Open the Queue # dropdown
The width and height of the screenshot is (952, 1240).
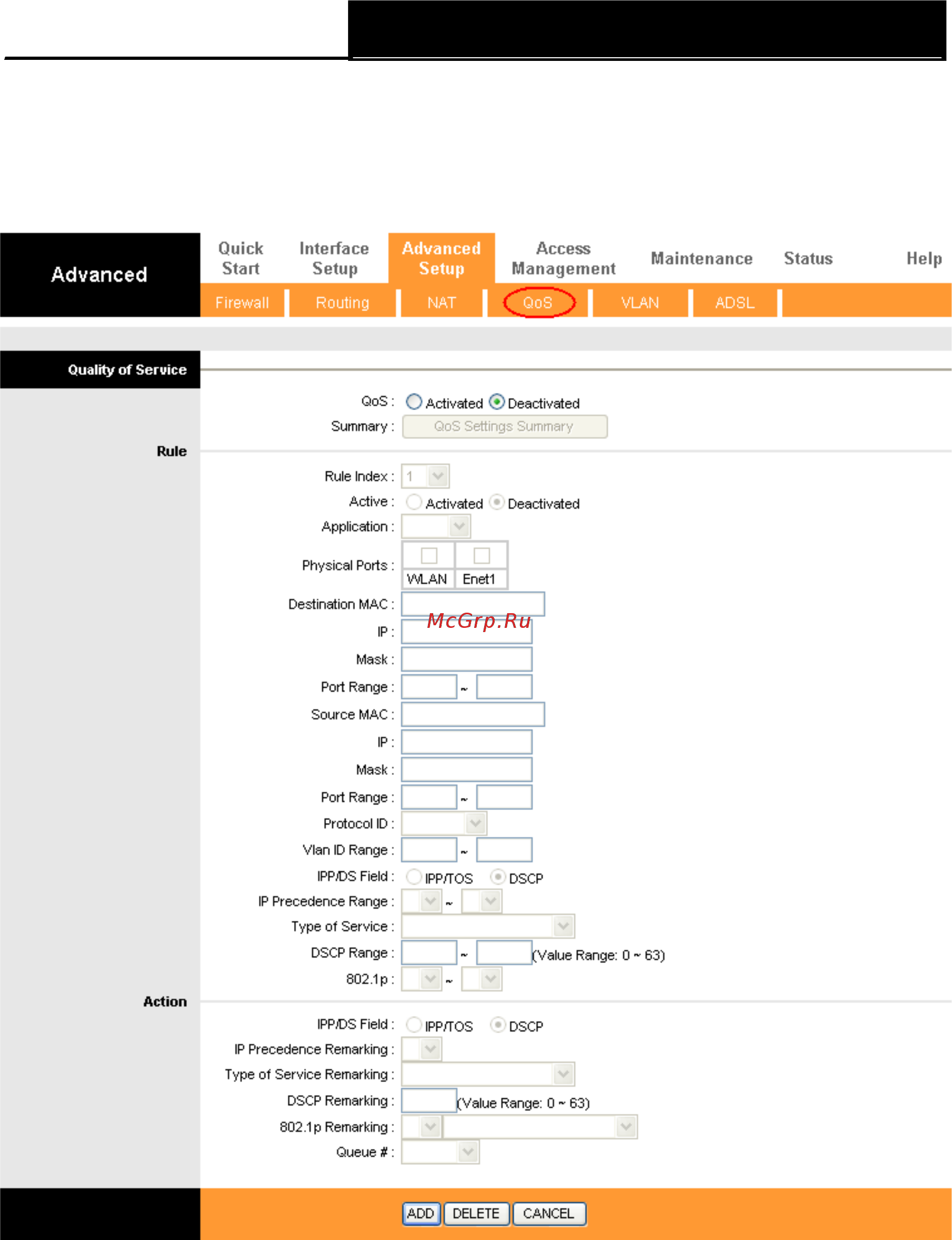point(441,1152)
